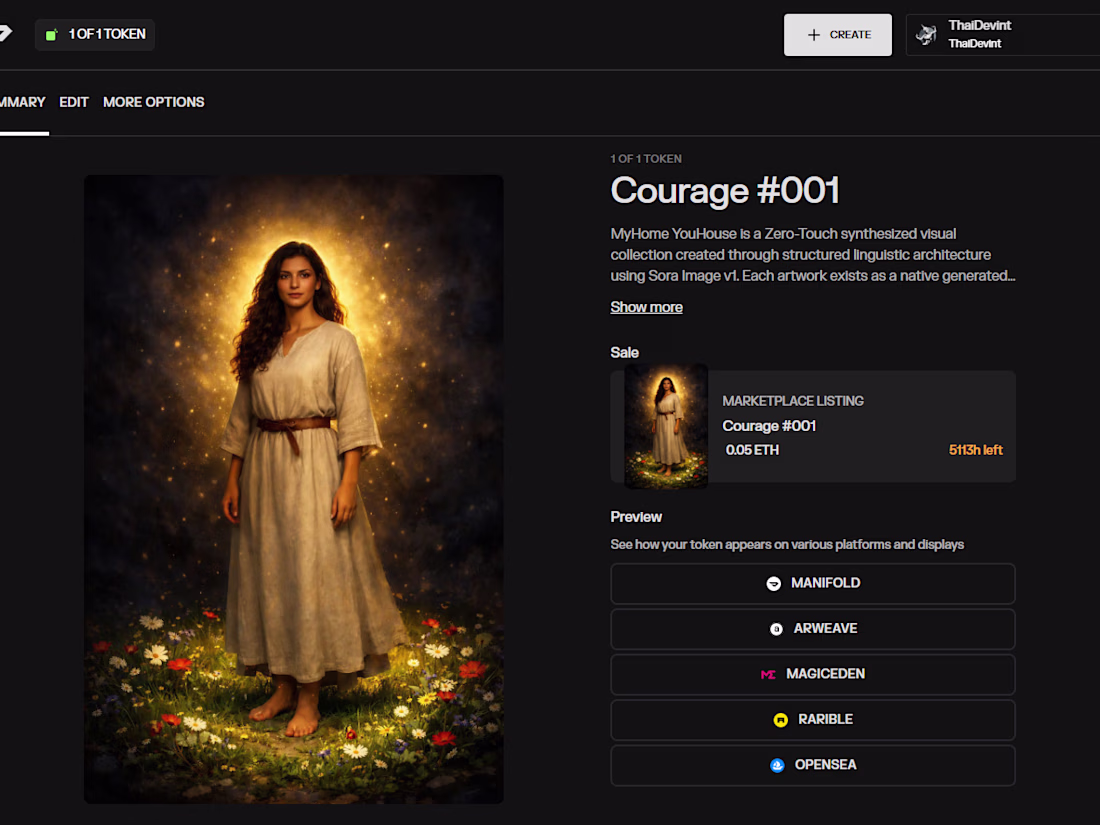Viewport: 1100px width, 825px height.
Task: Click the Preview section heading
Action: point(636,517)
